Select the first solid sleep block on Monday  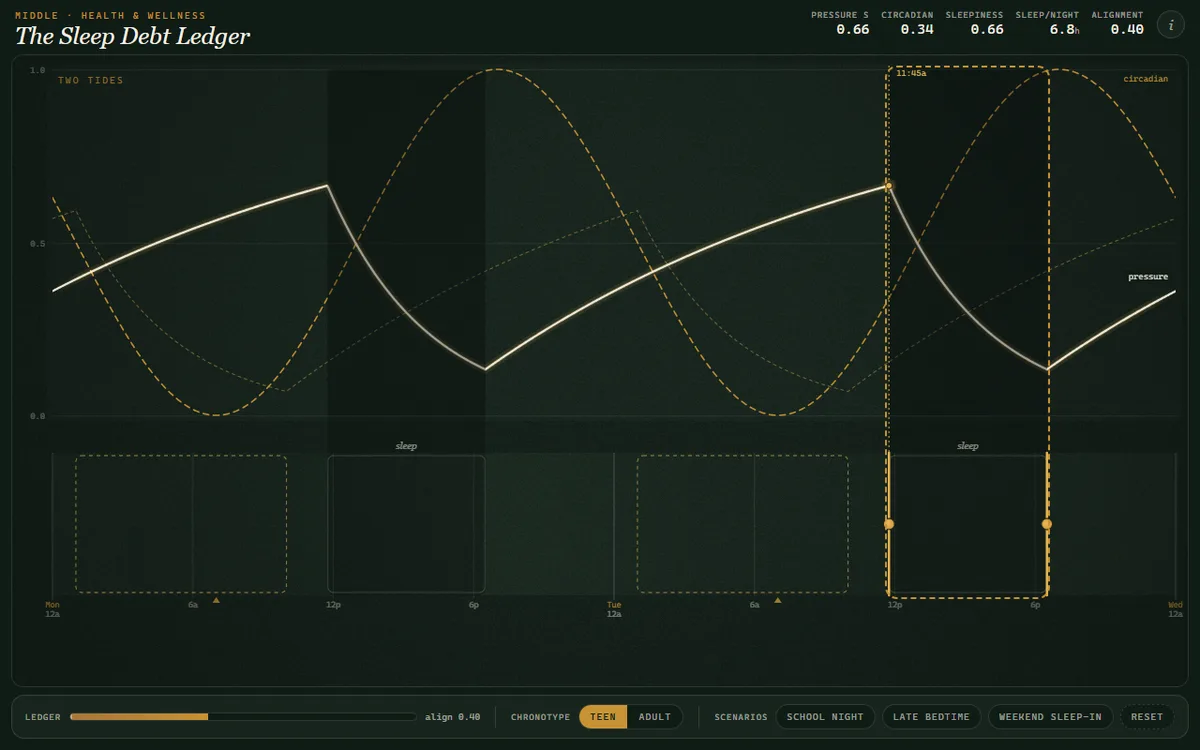click(x=406, y=524)
